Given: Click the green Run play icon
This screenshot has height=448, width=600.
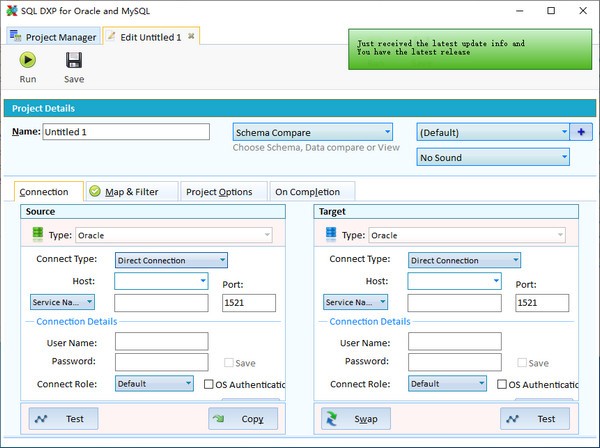Looking at the screenshot, I should (28, 60).
